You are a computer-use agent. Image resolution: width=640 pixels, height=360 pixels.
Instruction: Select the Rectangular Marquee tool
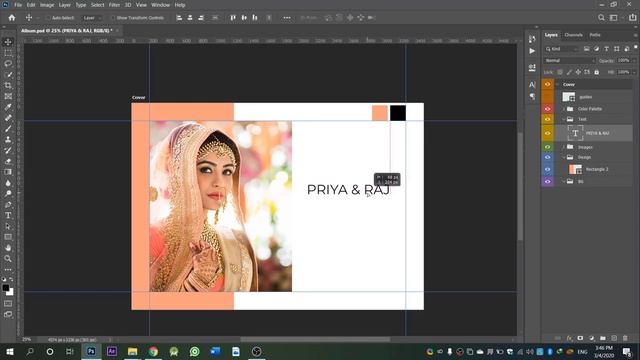(8, 53)
